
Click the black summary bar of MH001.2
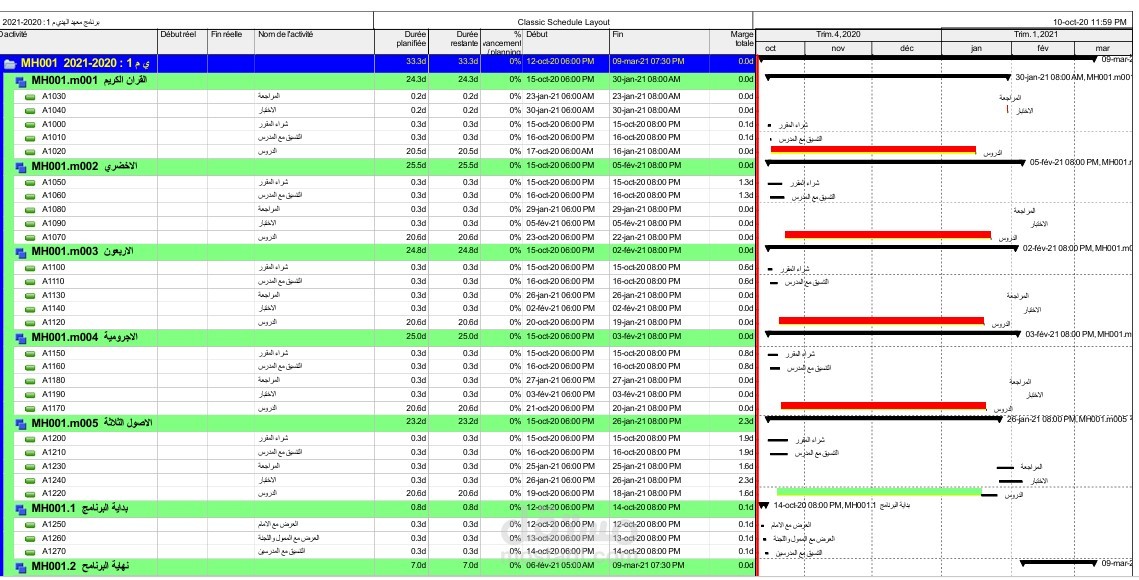pyautogui.click(x=1058, y=563)
